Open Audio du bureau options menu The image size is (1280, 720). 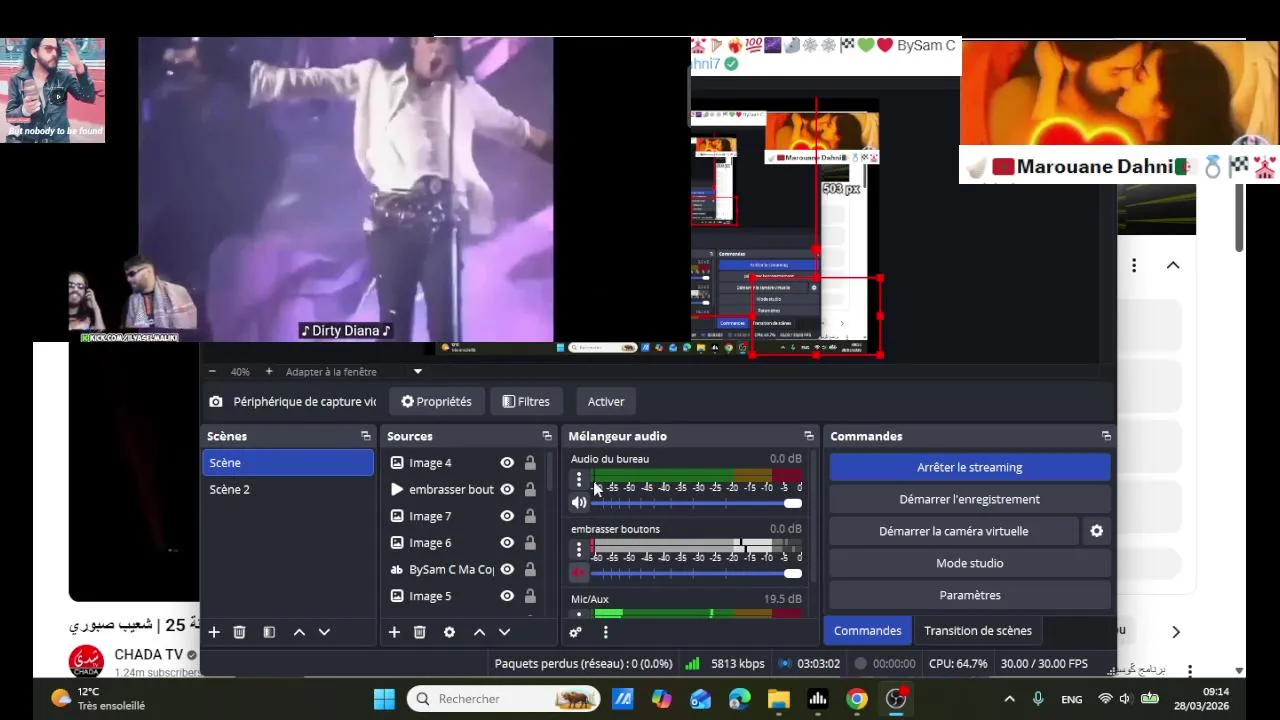(x=578, y=480)
